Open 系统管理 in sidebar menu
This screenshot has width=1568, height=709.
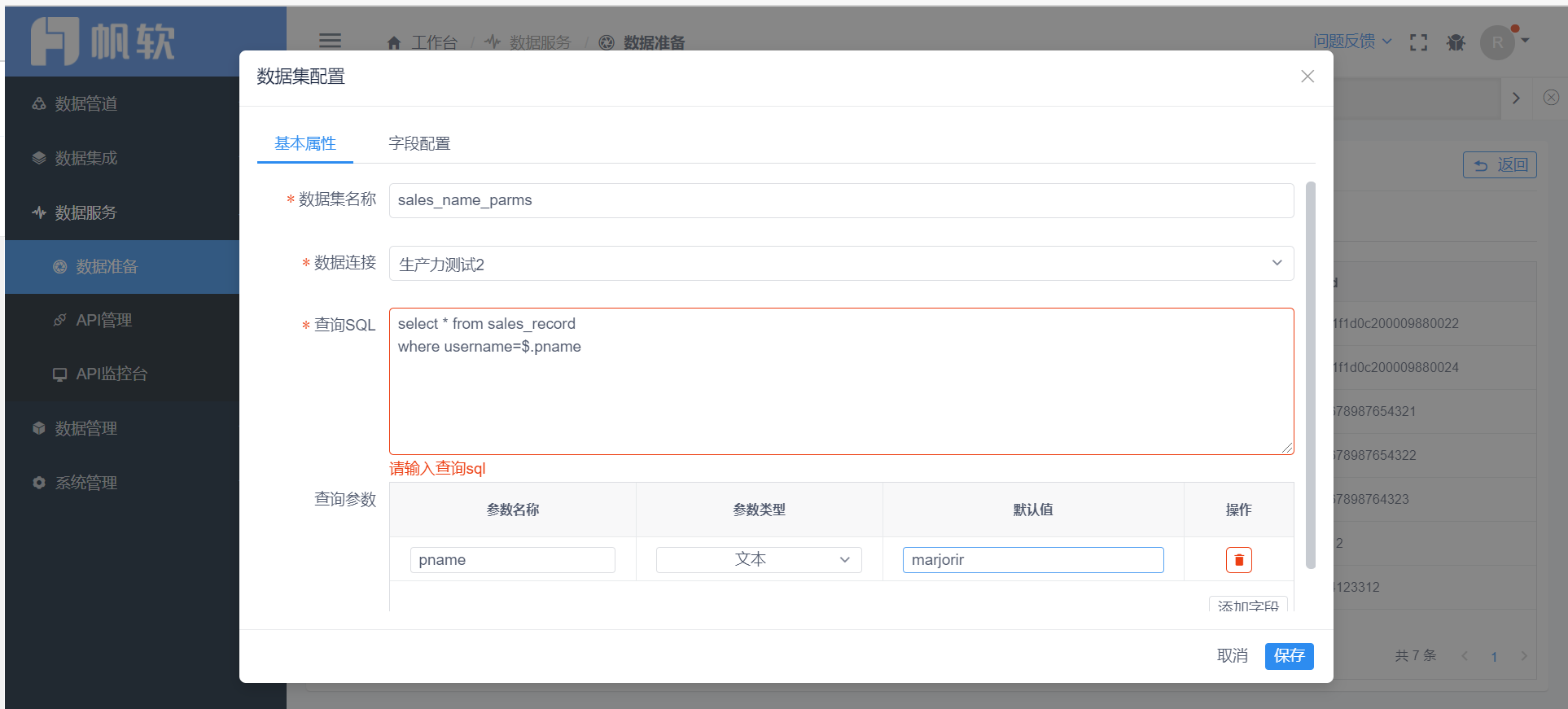pos(122,483)
